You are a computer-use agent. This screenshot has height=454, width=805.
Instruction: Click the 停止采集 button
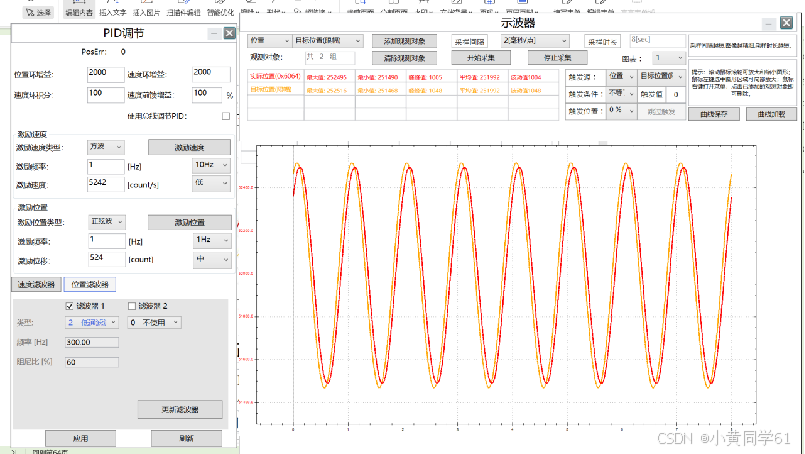coord(558,58)
